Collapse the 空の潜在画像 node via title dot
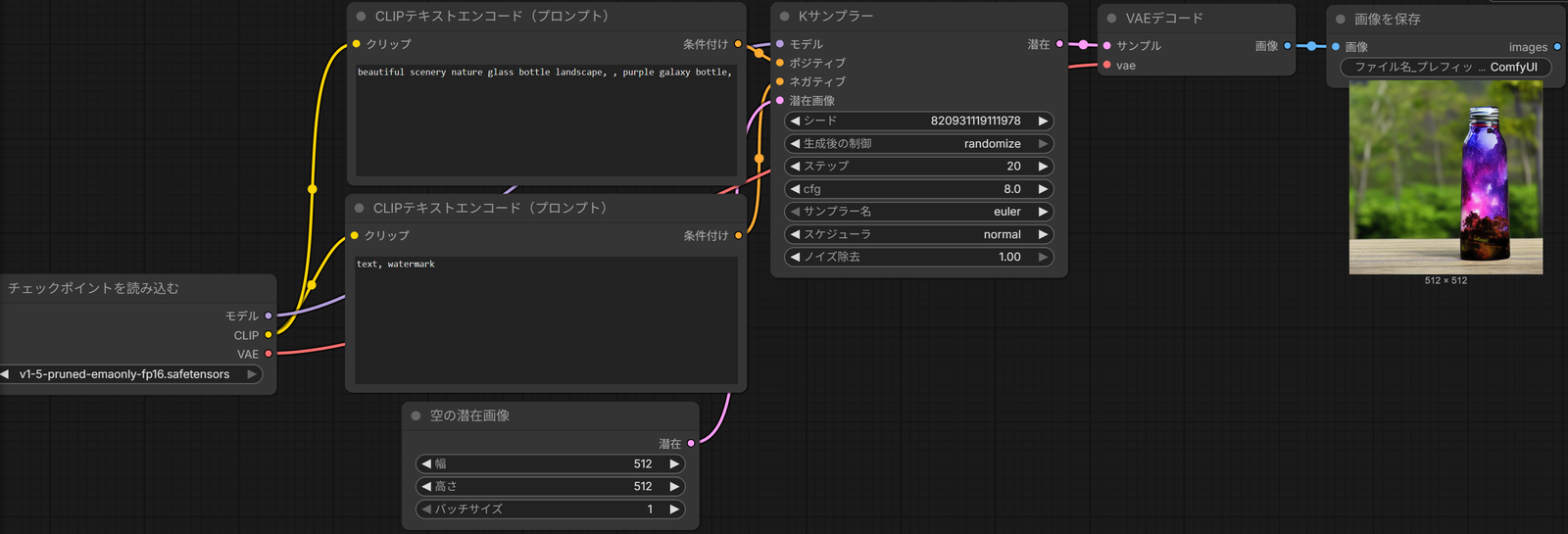This screenshot has height=534, width=1568. [416, 416]
